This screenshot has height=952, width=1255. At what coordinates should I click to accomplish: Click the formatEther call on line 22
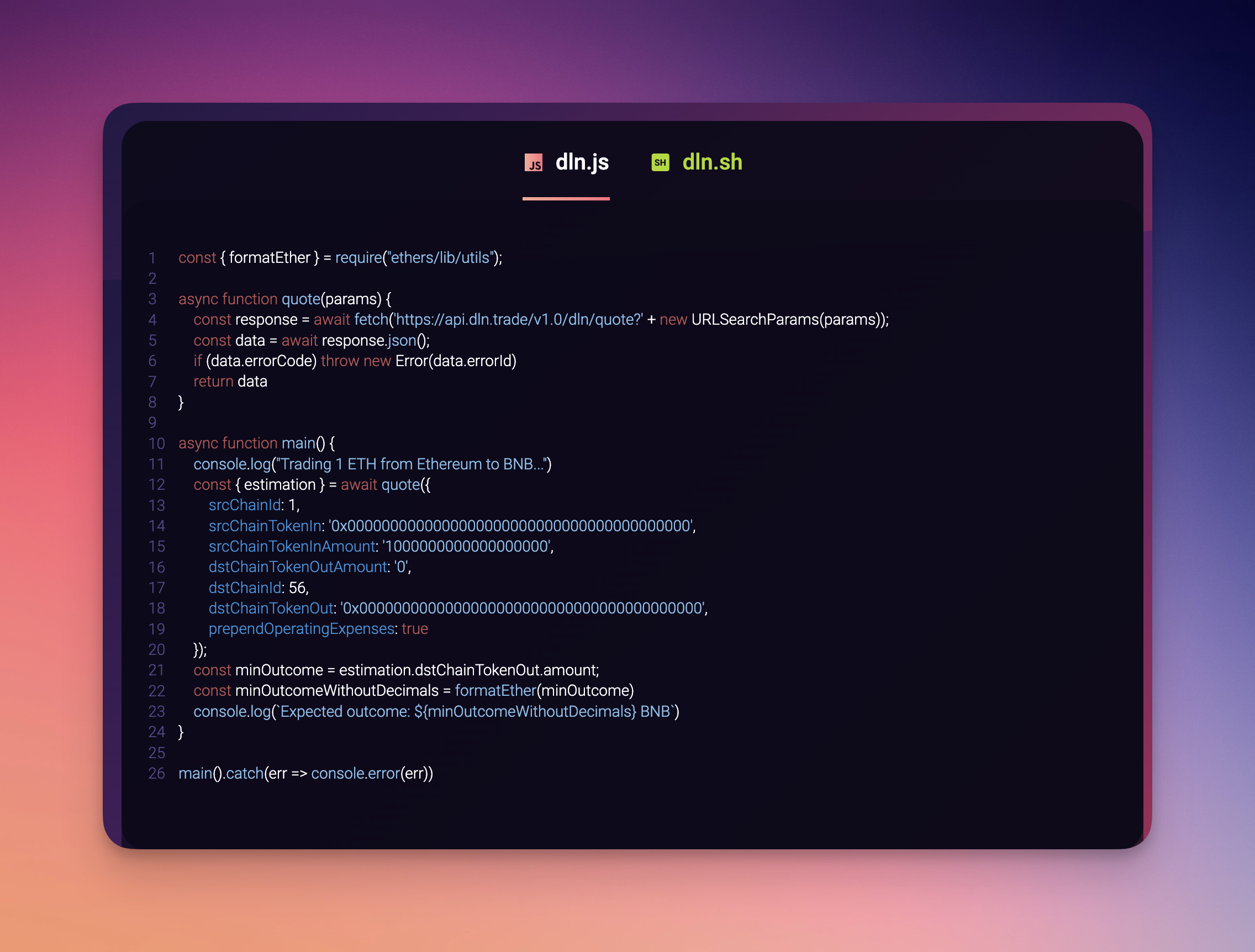pos(495,691)
